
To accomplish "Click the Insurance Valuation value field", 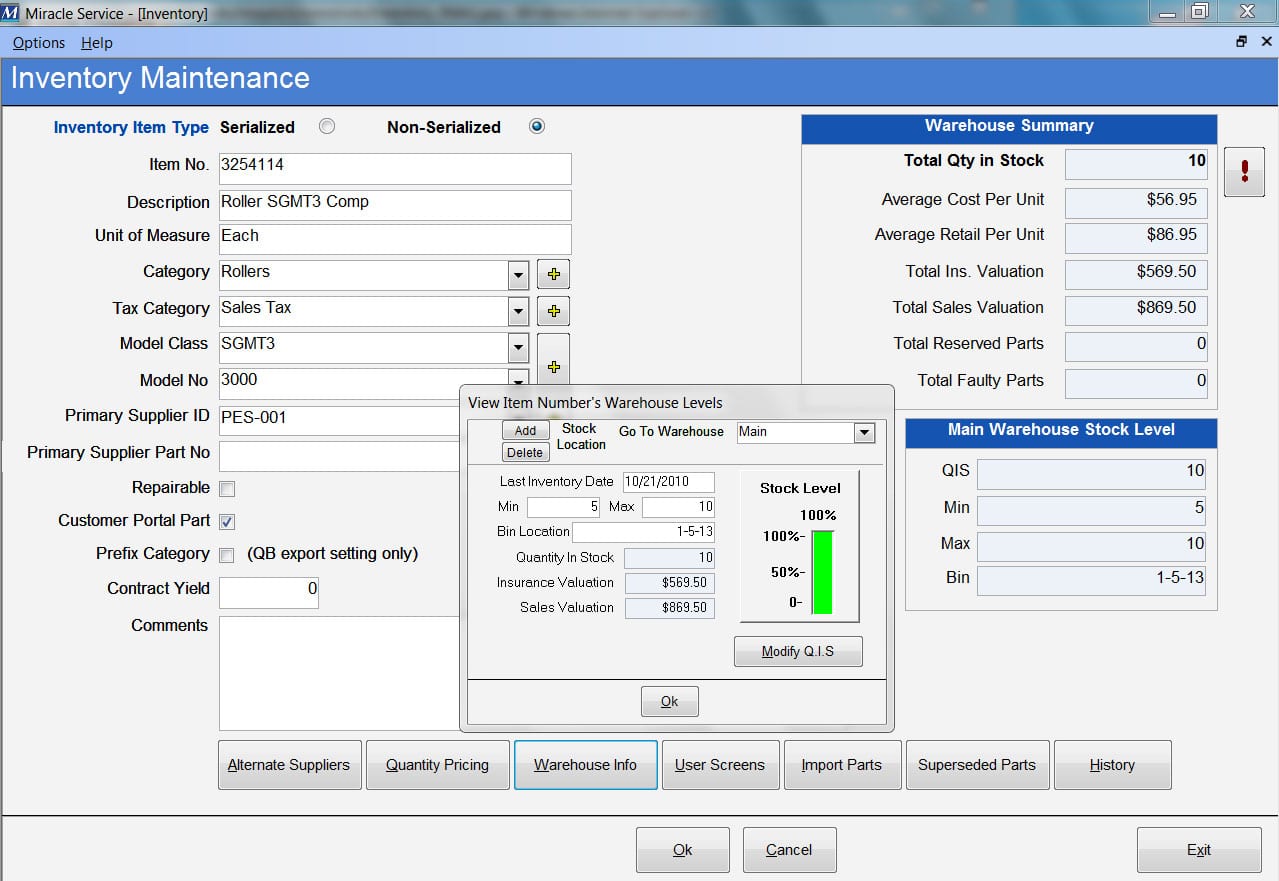I will point(669,583).
